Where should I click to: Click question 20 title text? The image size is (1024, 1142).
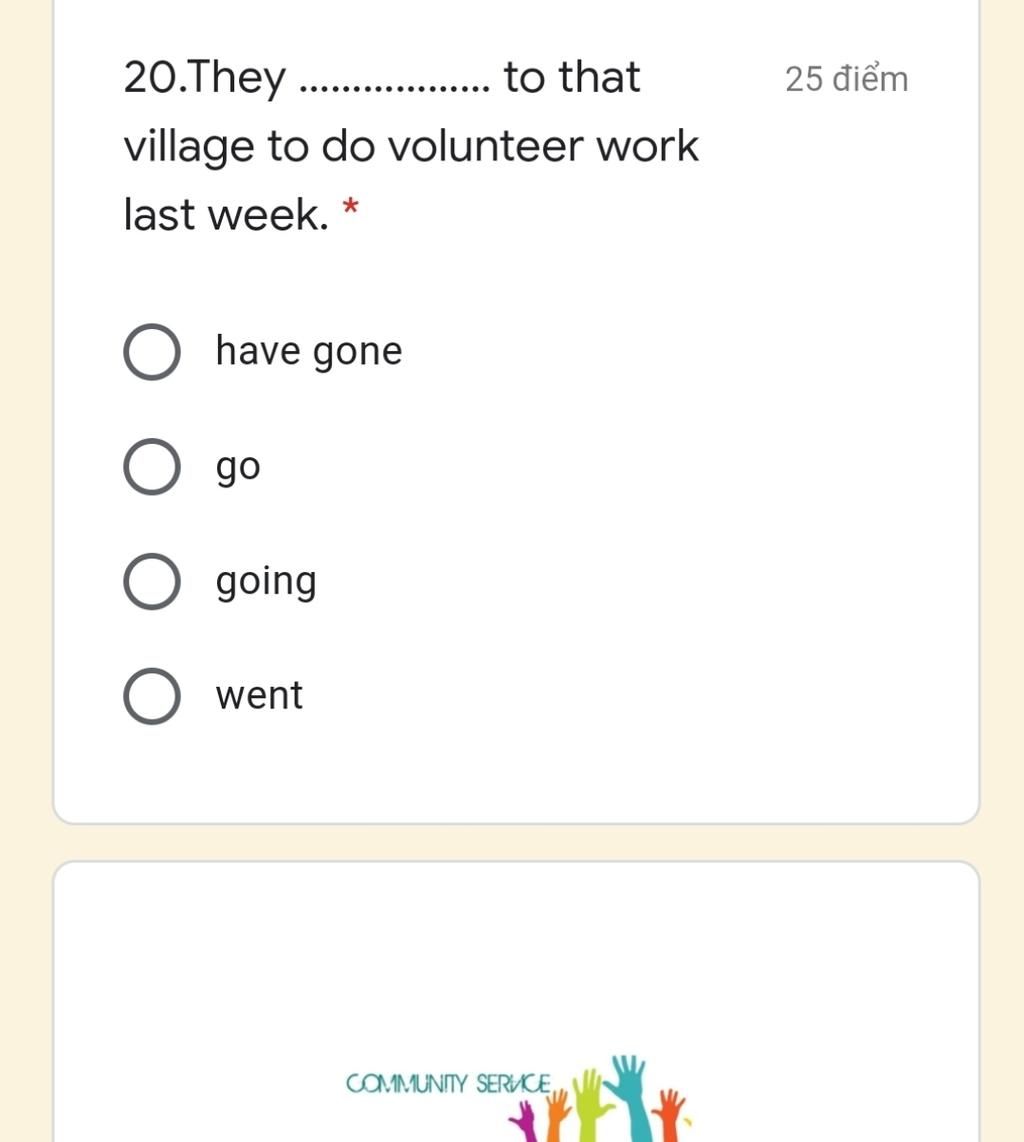[411, 146]
